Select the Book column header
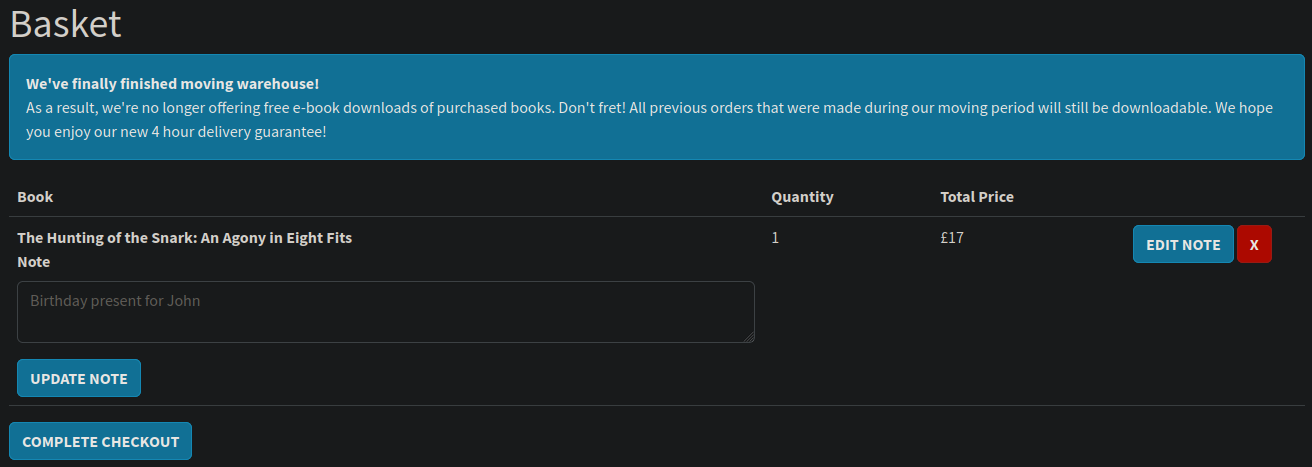 pos(35,197)
